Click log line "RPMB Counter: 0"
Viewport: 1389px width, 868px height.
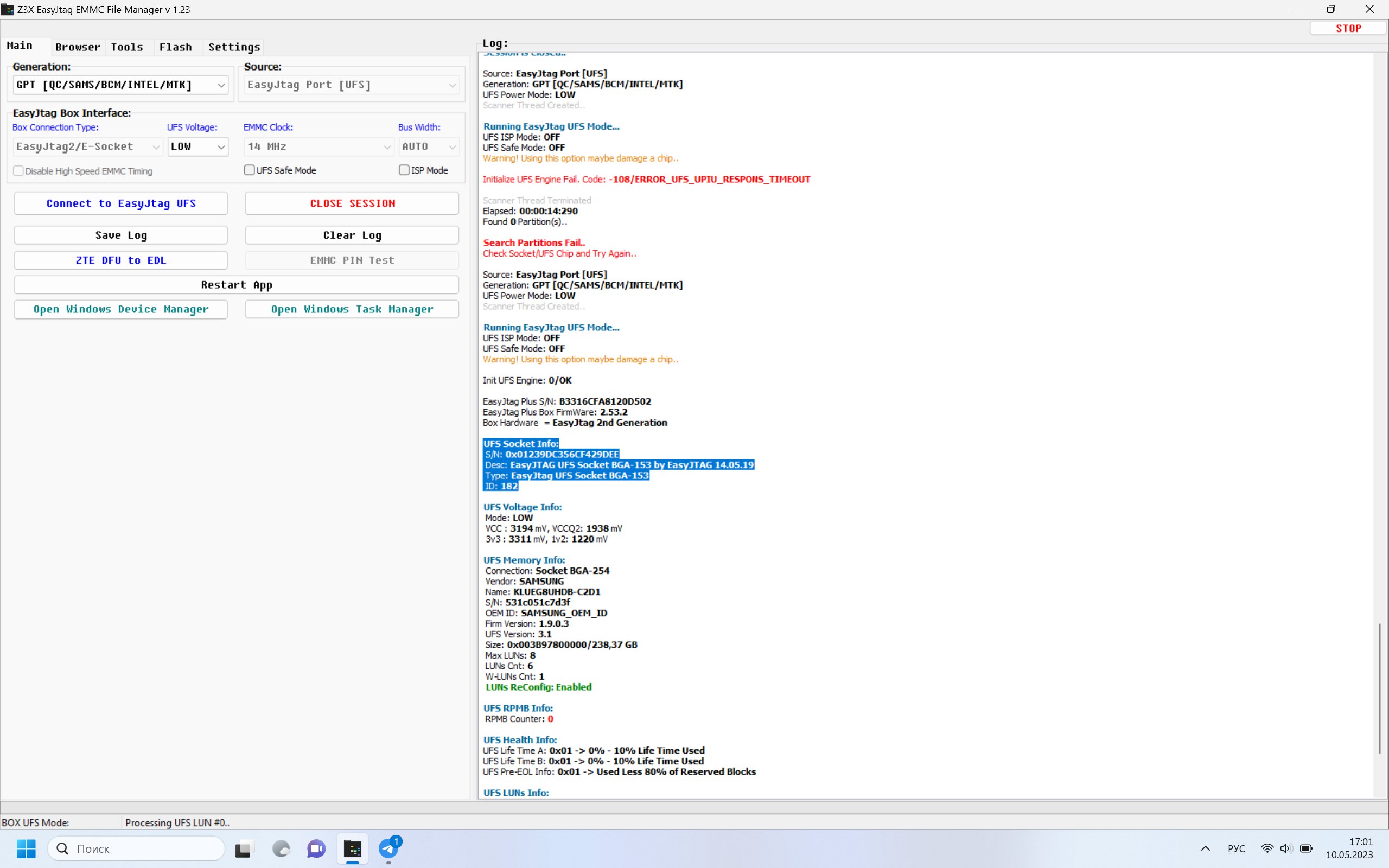(519, 719)
